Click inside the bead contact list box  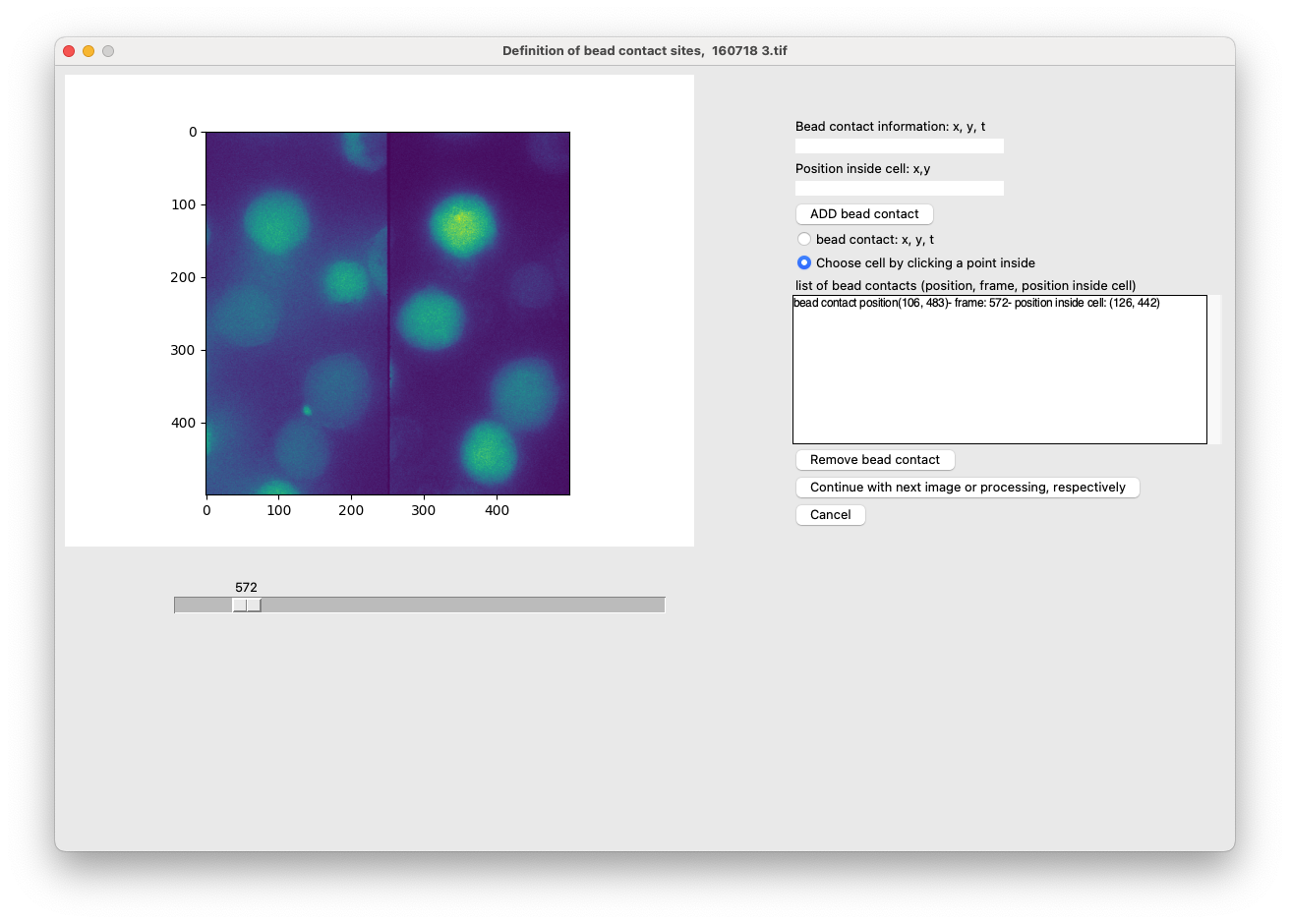pyautogui.click(x=999, y=374)
